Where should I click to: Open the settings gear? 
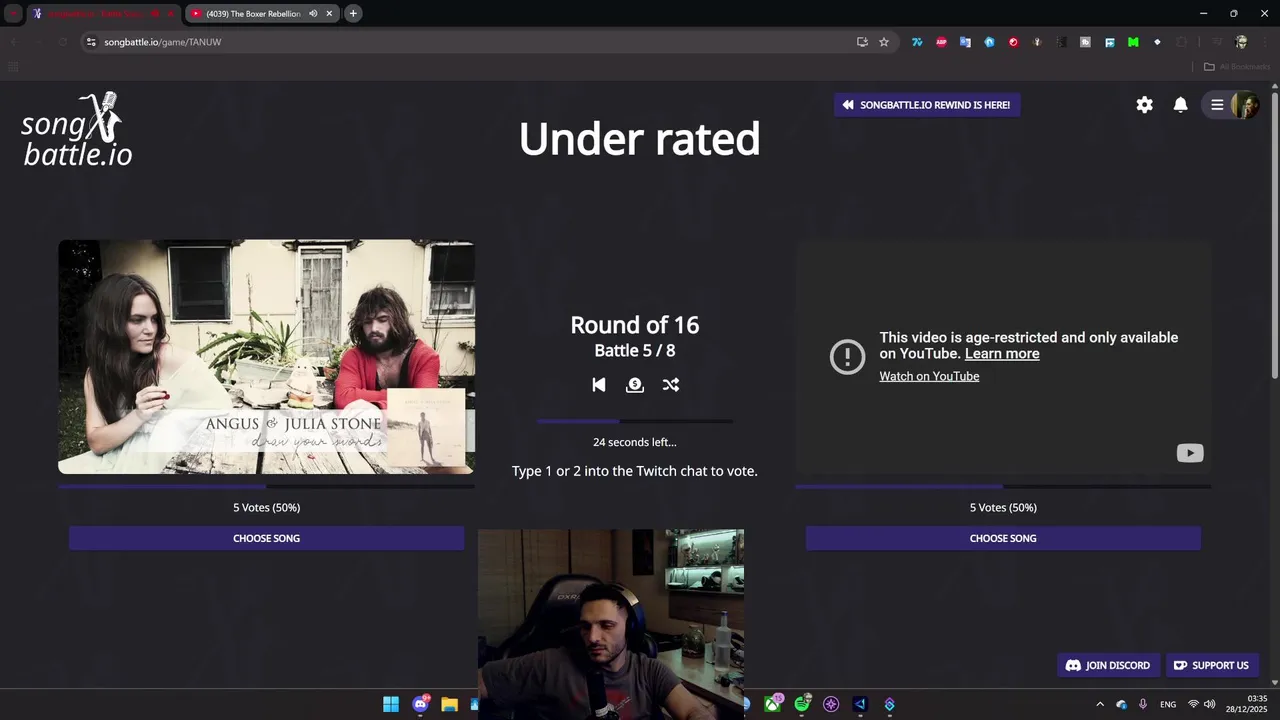[1144, 105]
